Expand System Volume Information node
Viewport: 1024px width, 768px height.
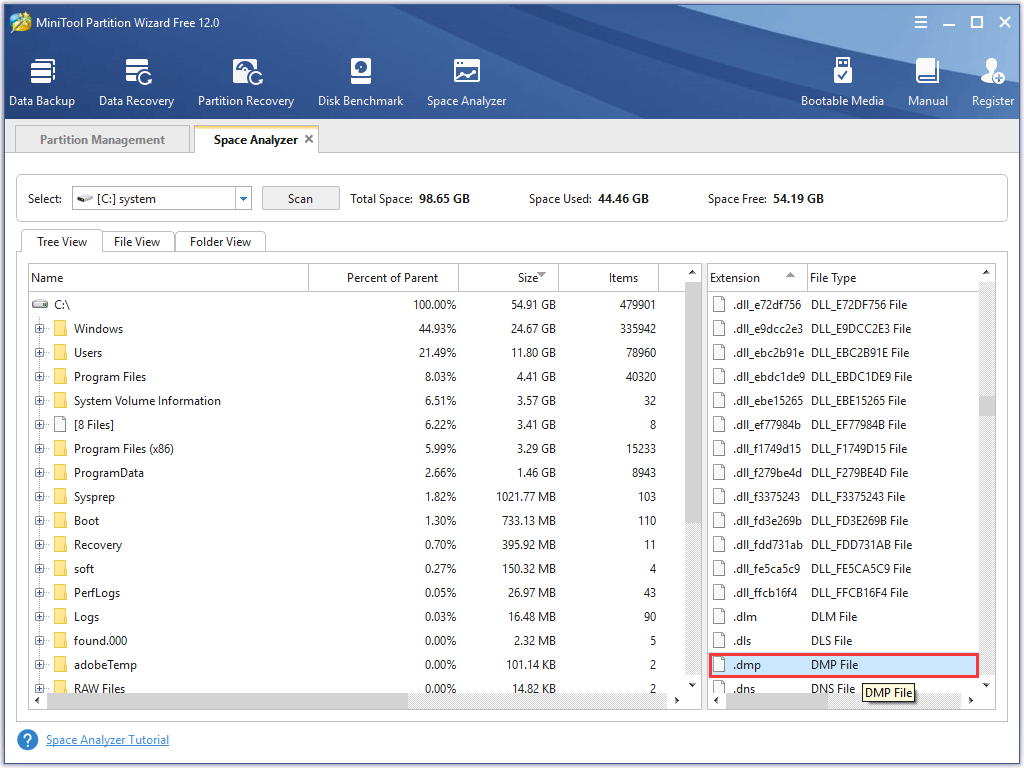coord(39,401)
